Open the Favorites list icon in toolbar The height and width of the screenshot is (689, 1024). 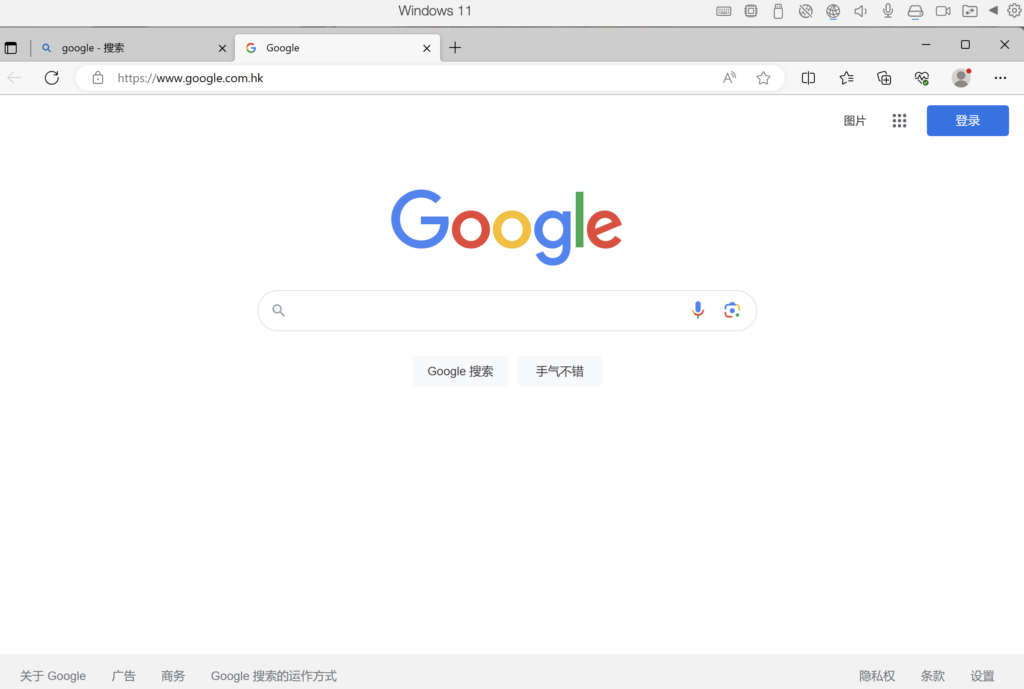846,78
